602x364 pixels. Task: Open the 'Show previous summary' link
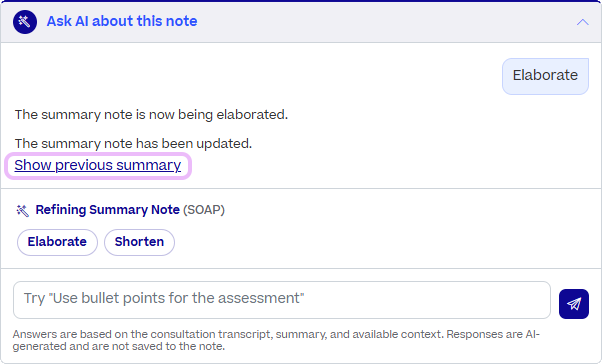(x=98, y=165)
